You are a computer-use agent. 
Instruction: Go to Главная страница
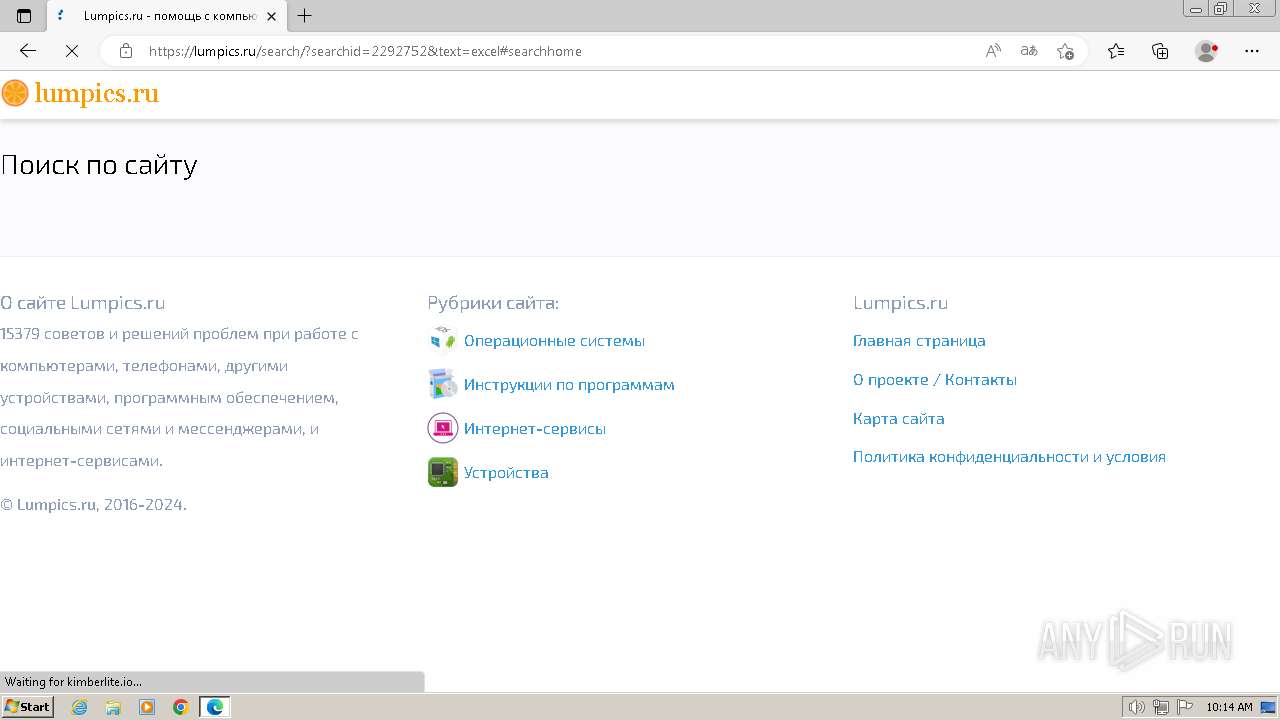point(919,341)
